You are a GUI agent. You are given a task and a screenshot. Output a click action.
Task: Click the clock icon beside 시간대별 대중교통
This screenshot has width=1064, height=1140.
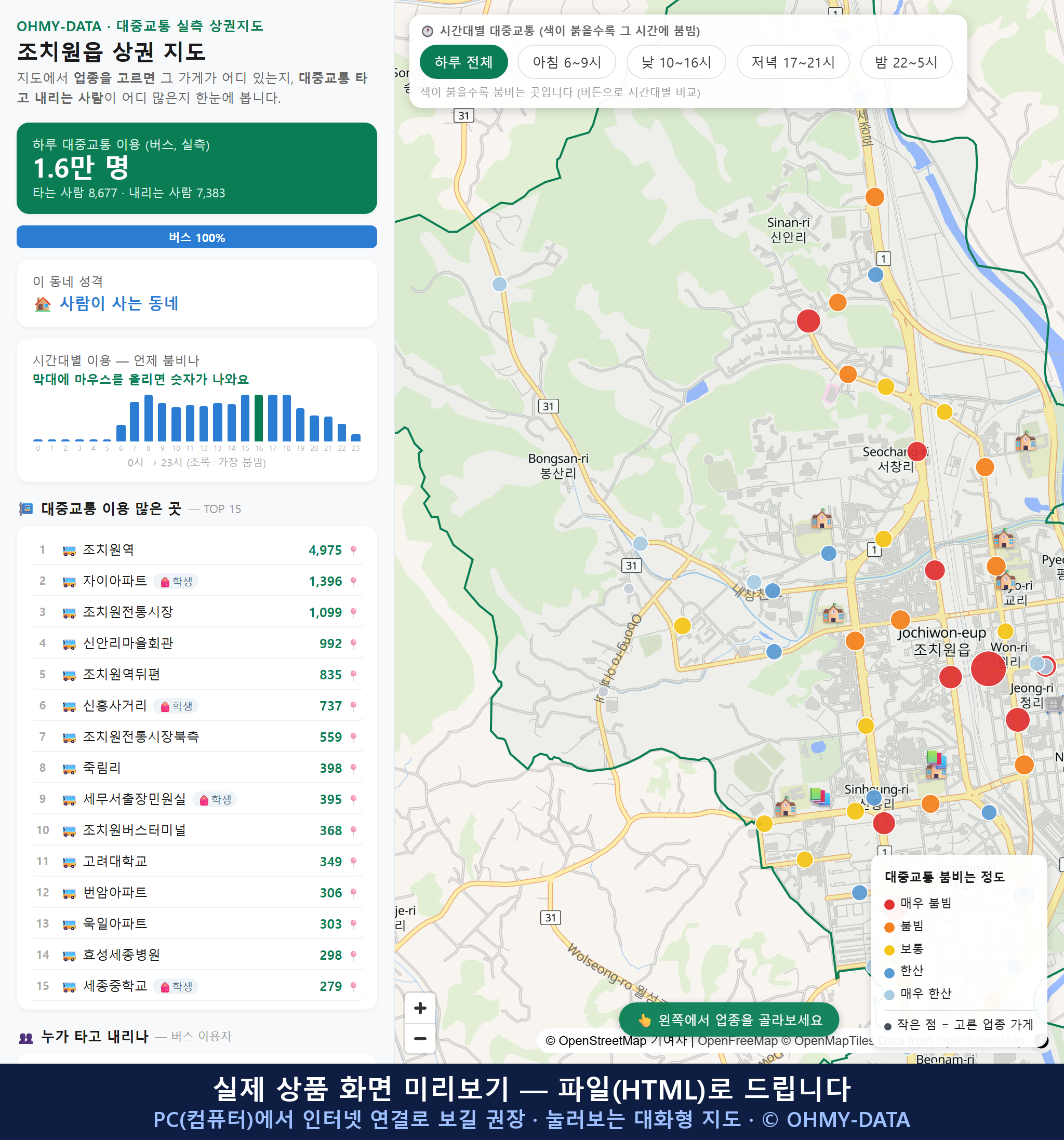coord(428,31)
